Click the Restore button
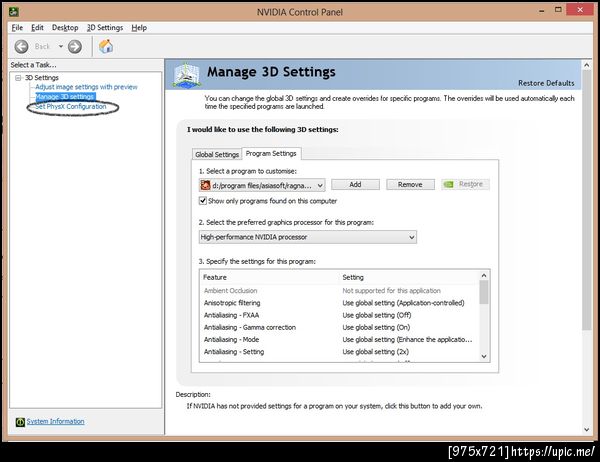Viewport: 600px width, 462px height. 465,184
